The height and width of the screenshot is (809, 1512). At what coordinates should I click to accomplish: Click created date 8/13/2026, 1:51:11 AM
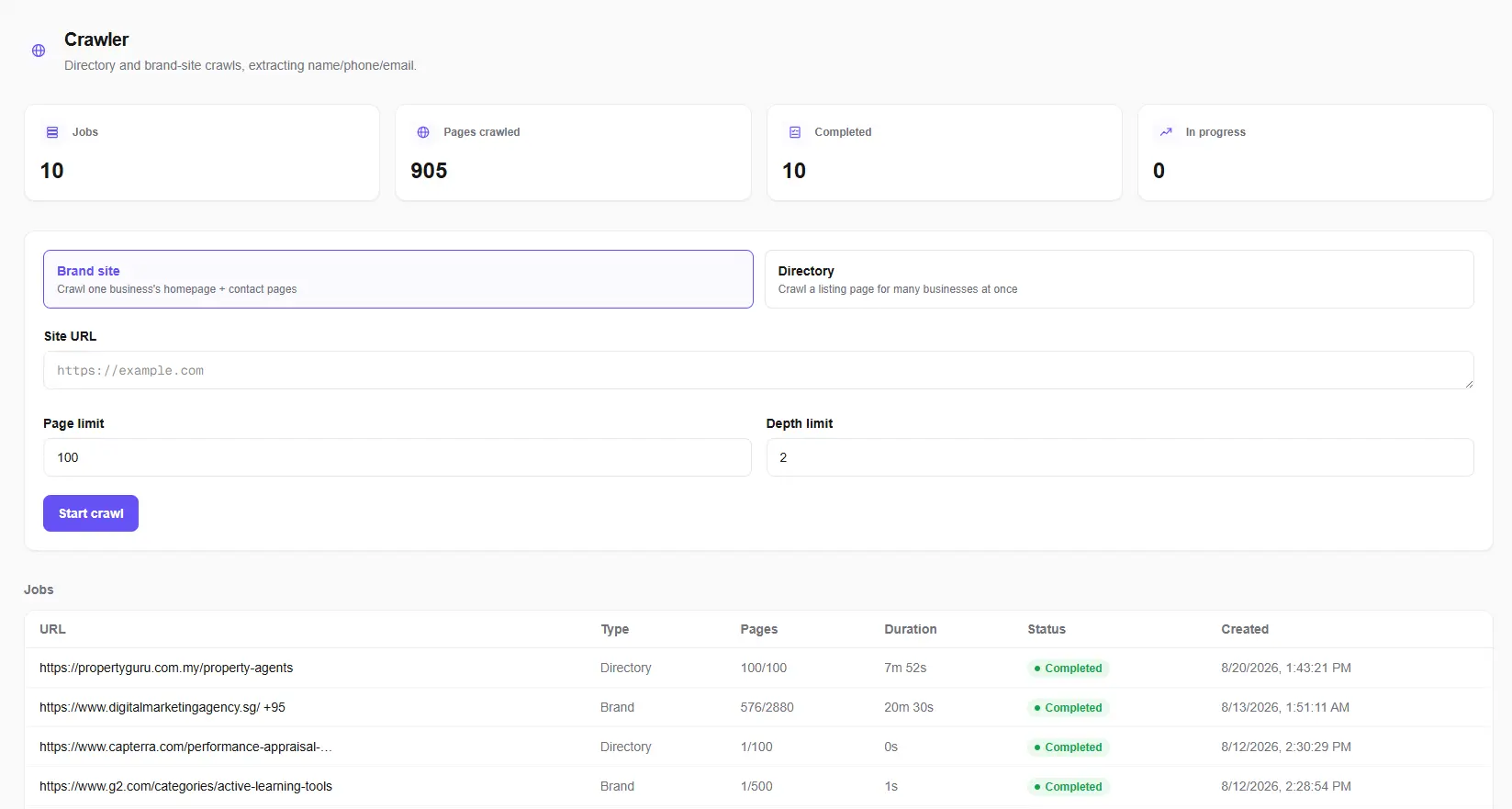point(1285,707)
